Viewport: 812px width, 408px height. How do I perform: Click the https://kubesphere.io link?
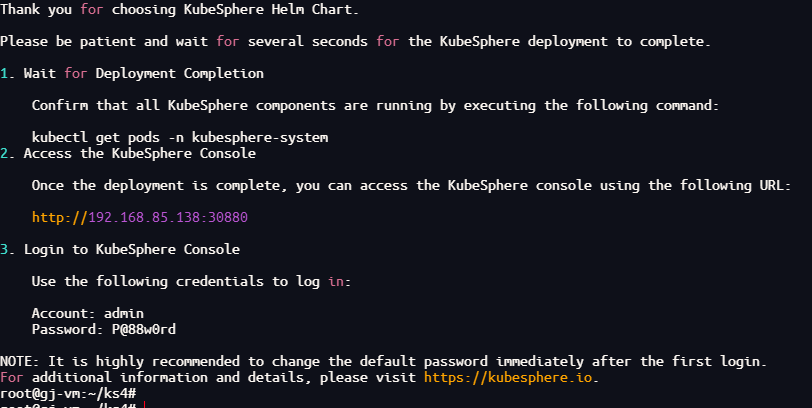(508, 377)
